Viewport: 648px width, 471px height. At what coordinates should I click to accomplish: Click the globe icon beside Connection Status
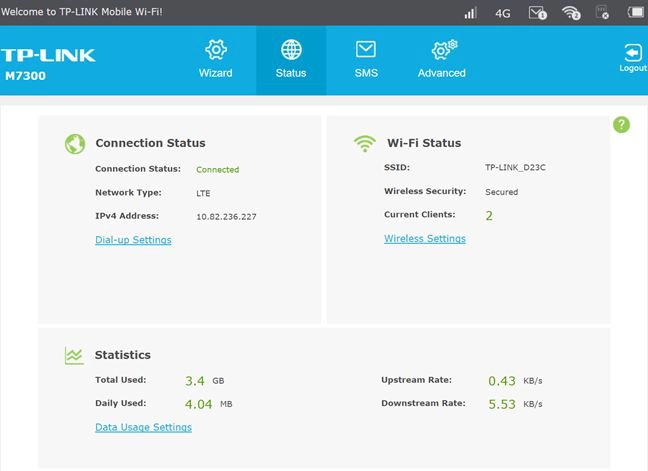75,144
